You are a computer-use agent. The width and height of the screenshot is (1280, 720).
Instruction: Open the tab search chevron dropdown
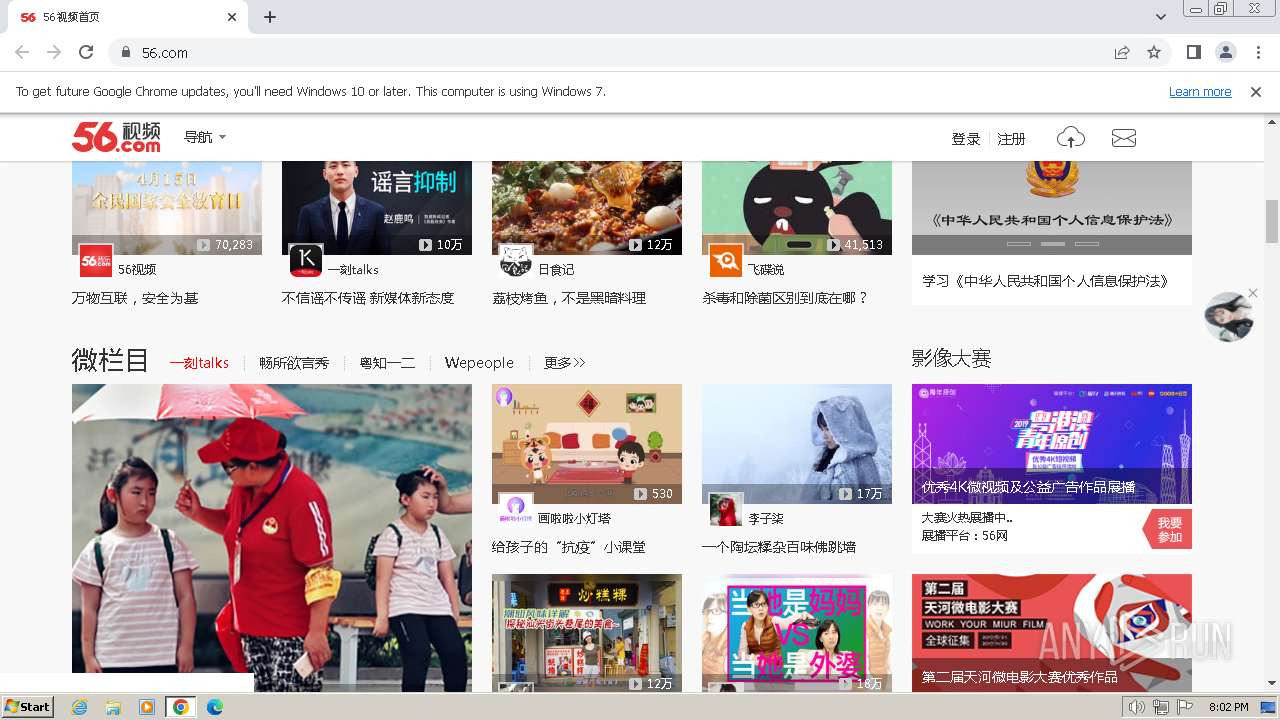pos(1161,17)
